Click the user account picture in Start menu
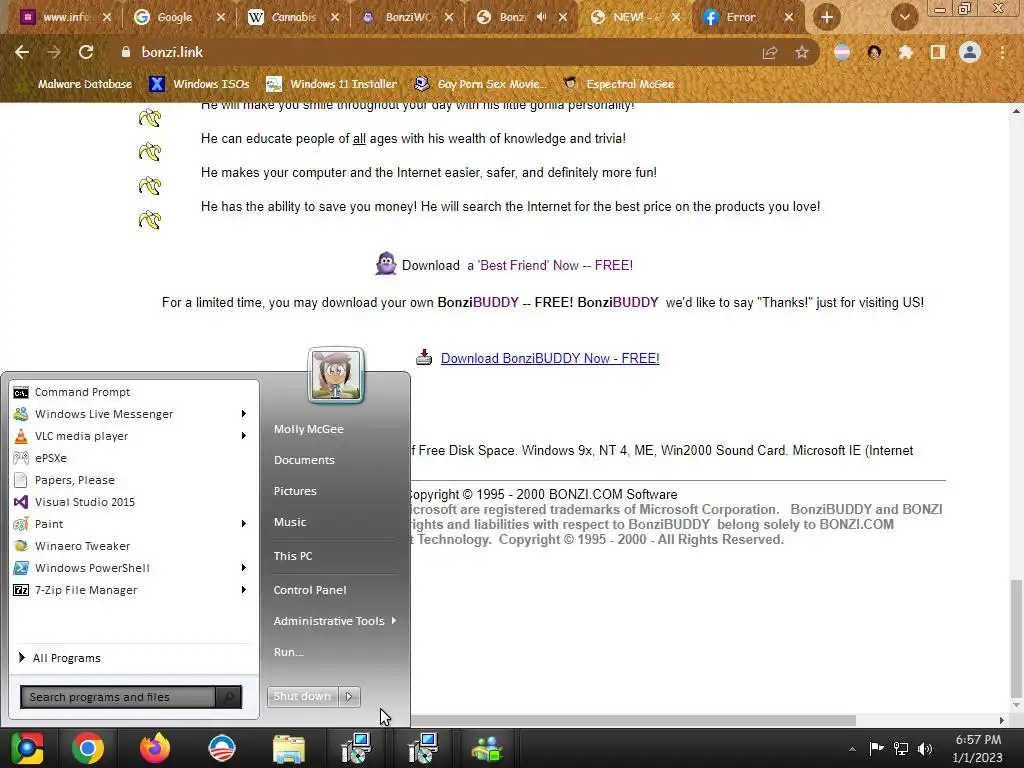1024x768 pixels. pos(336,375)
